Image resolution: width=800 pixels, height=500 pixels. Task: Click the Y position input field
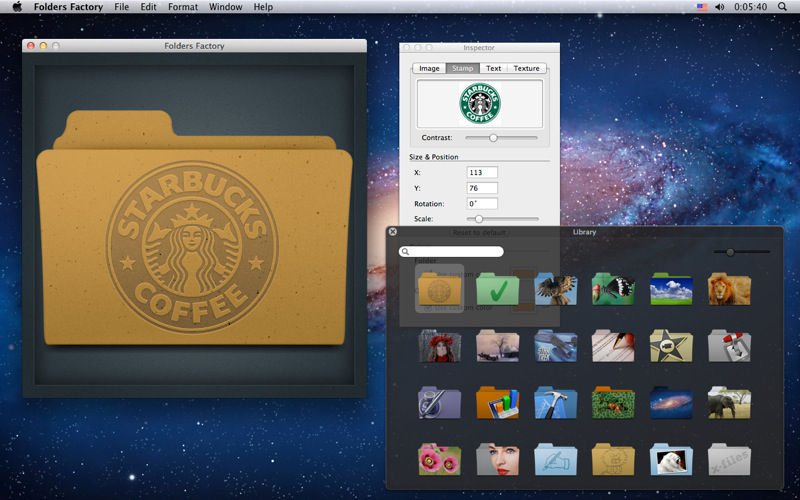coord(482,188)
